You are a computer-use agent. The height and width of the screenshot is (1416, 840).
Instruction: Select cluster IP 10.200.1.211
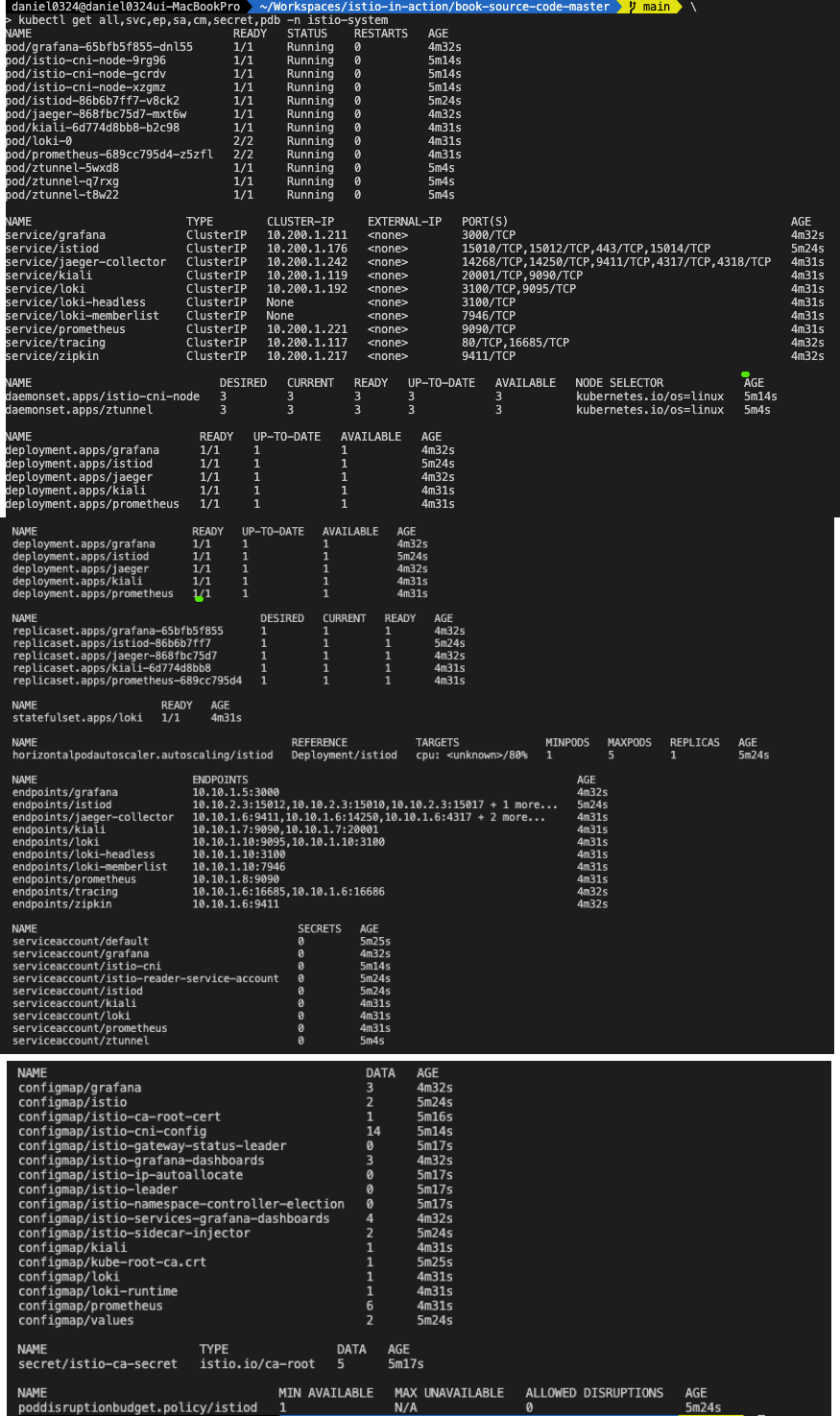pyautogui.click(x=307, y=234)
